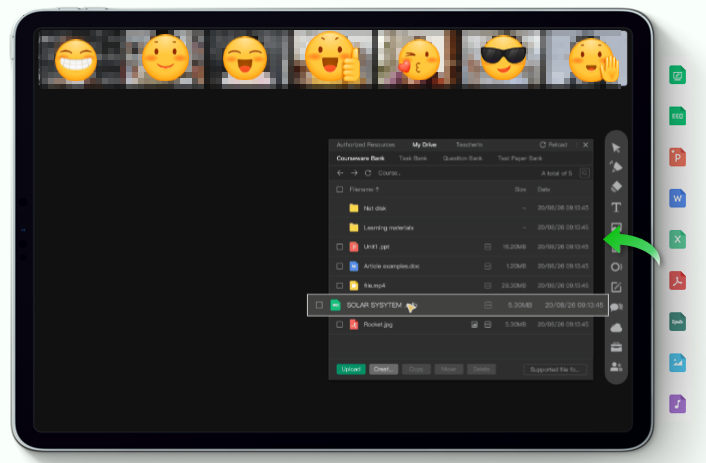Screen dimensions: 706x463
Task: Click the image preview icon on Rocket.jpg row
Action: coord(474,324)
